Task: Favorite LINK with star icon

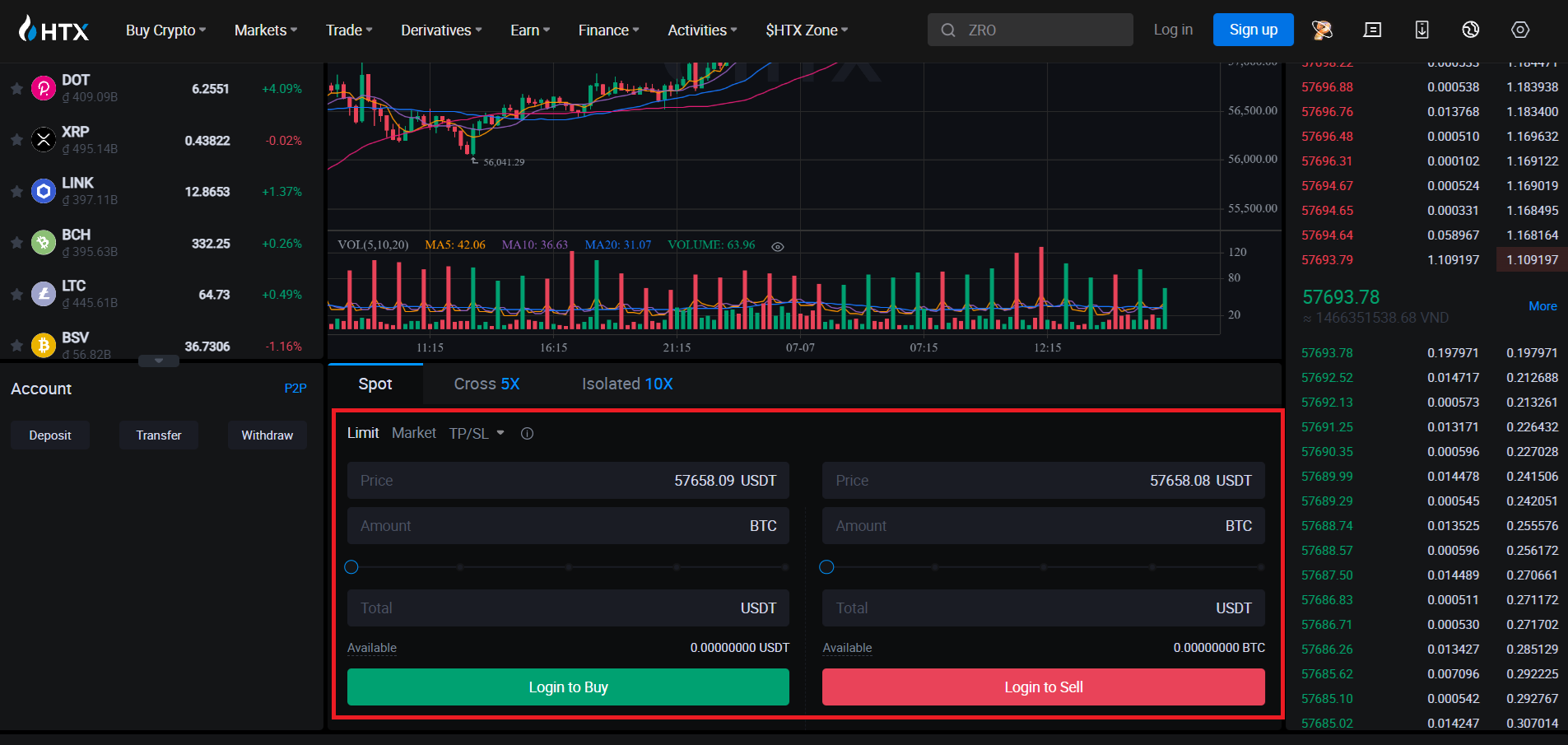Action: tap(16, 191)
